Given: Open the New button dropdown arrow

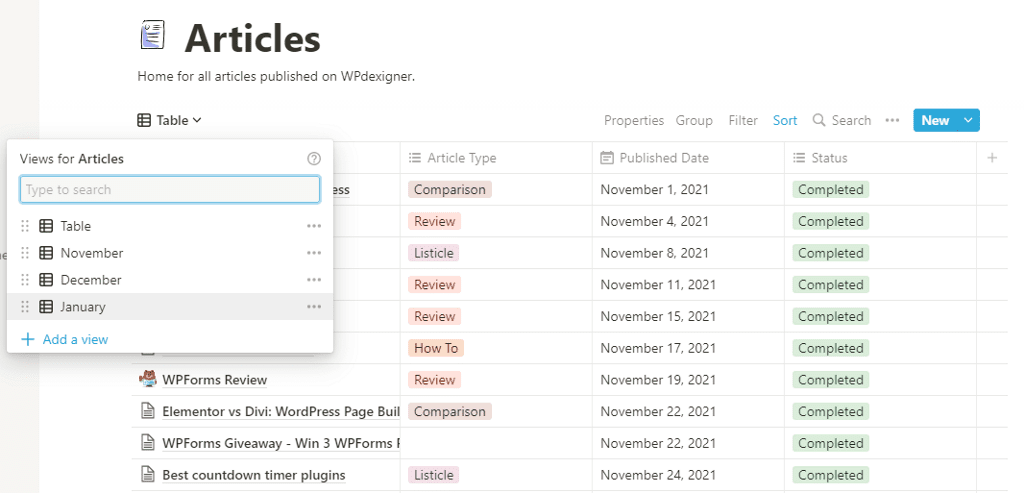Looking at the screenshot, I should pyautogui.click(x=967, y=120).
